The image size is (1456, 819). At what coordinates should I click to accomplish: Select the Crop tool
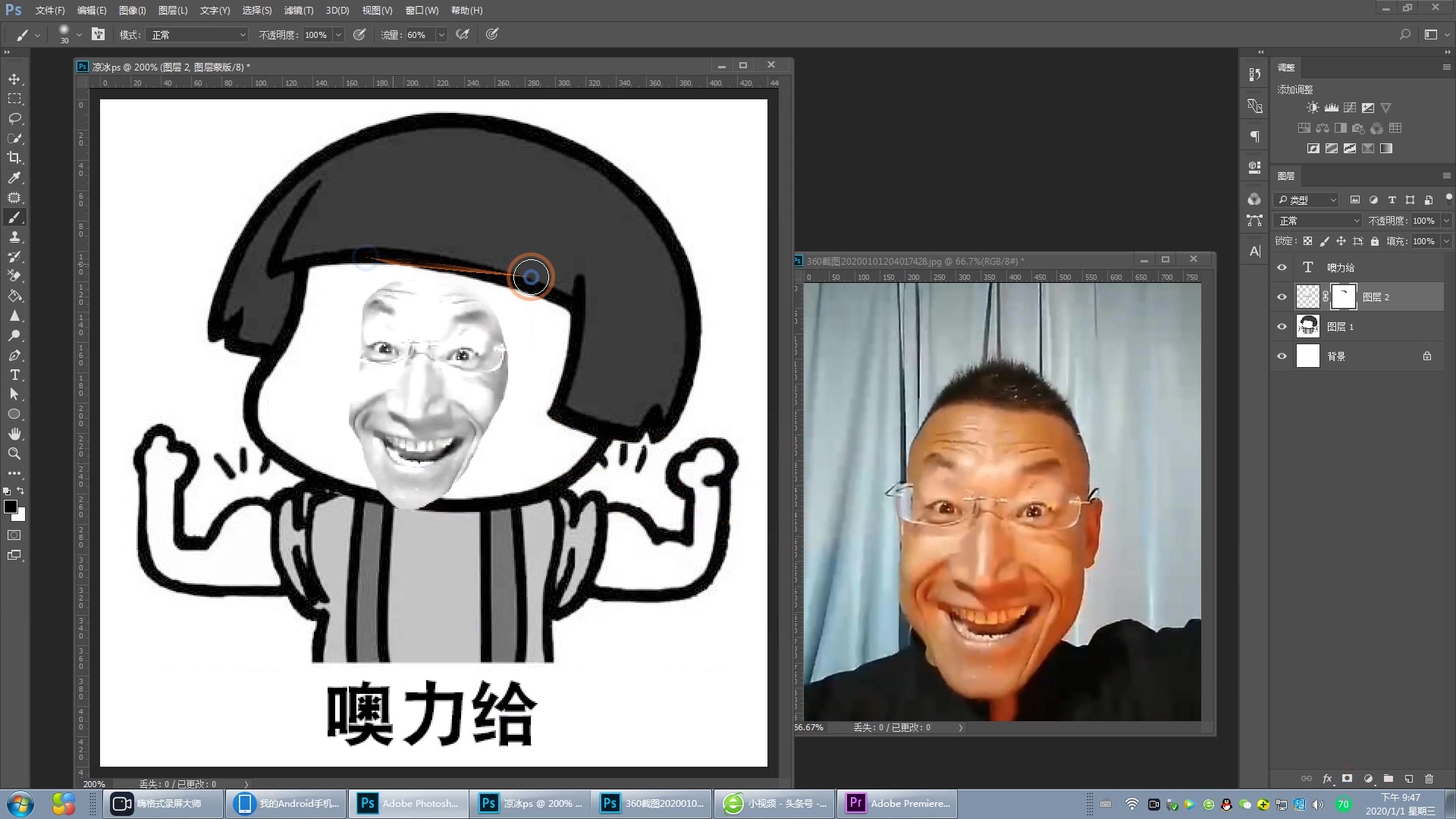(x=15, y=158)
